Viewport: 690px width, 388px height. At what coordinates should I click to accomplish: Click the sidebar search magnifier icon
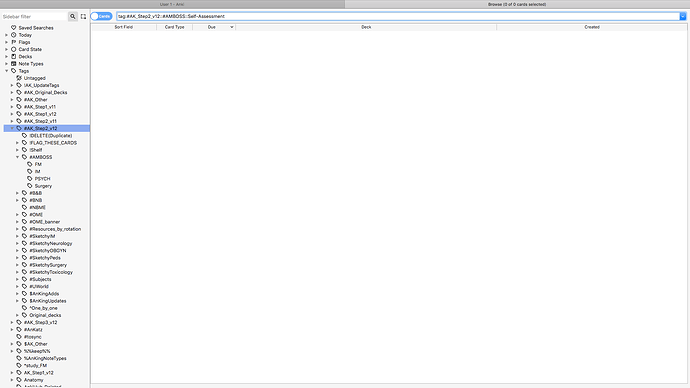click(73, 16)
